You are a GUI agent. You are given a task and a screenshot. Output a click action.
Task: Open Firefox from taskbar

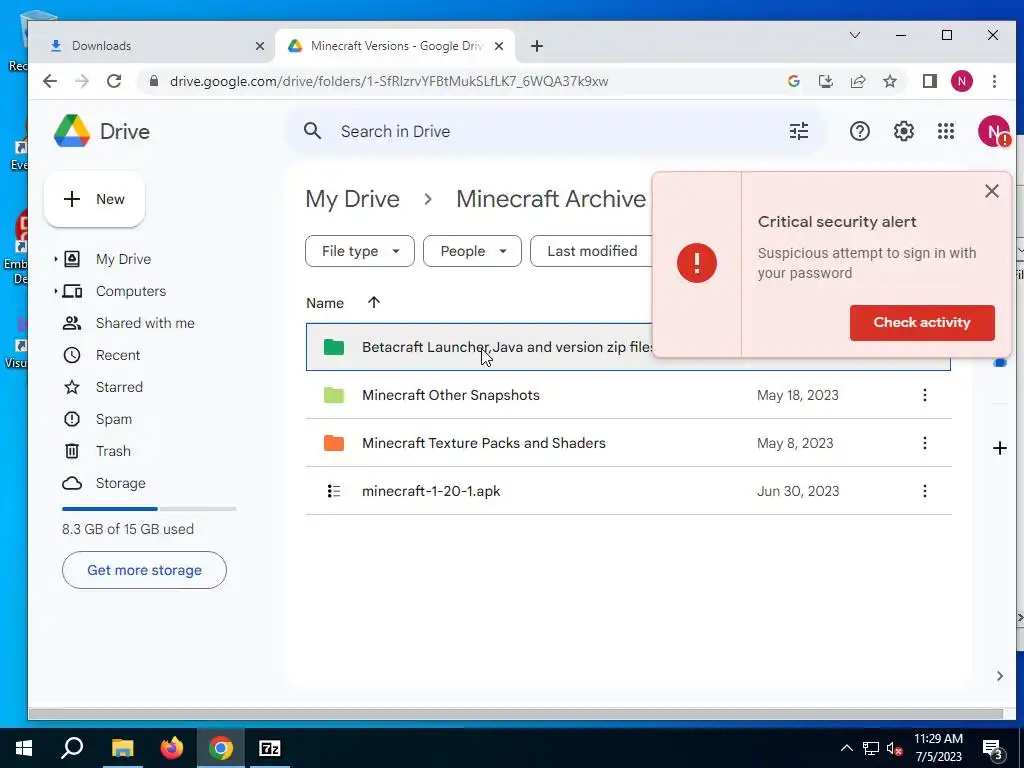pos(172,748)
